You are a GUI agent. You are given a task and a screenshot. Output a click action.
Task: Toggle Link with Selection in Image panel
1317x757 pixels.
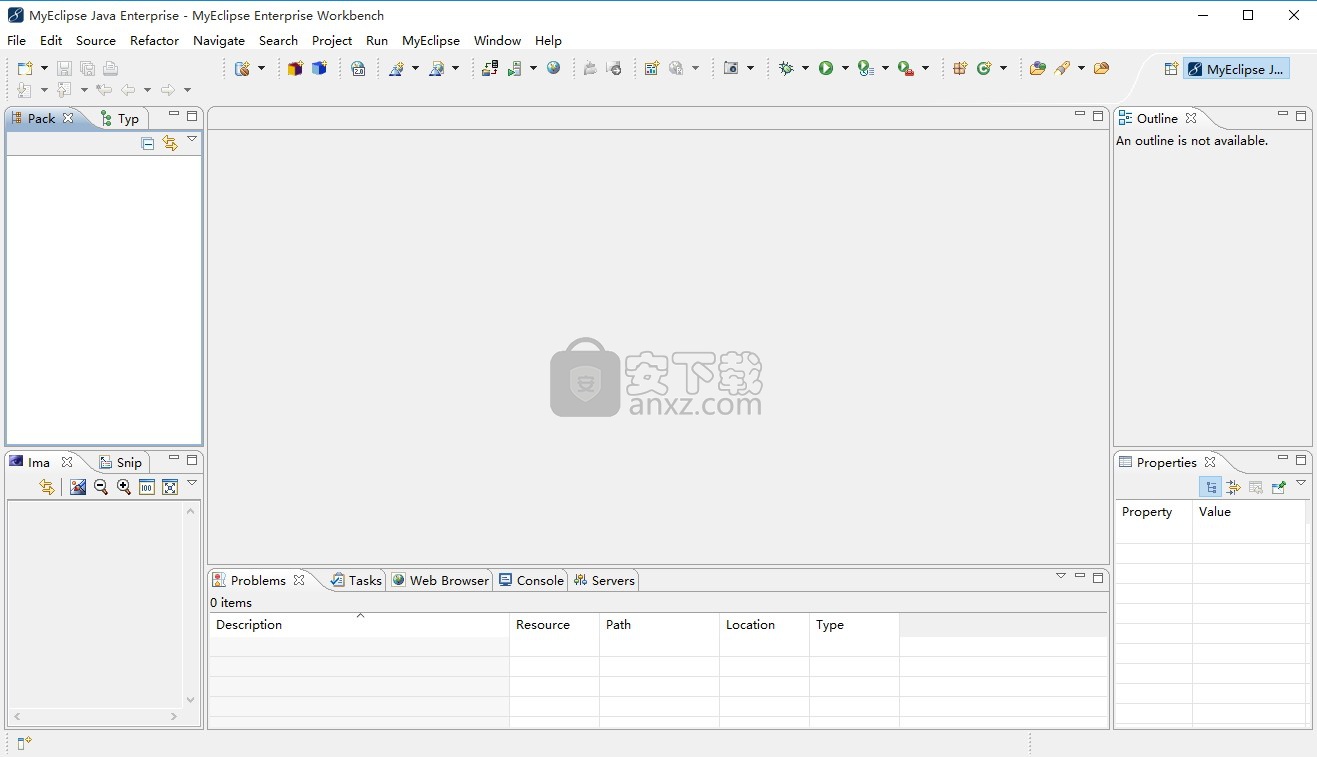47,487
